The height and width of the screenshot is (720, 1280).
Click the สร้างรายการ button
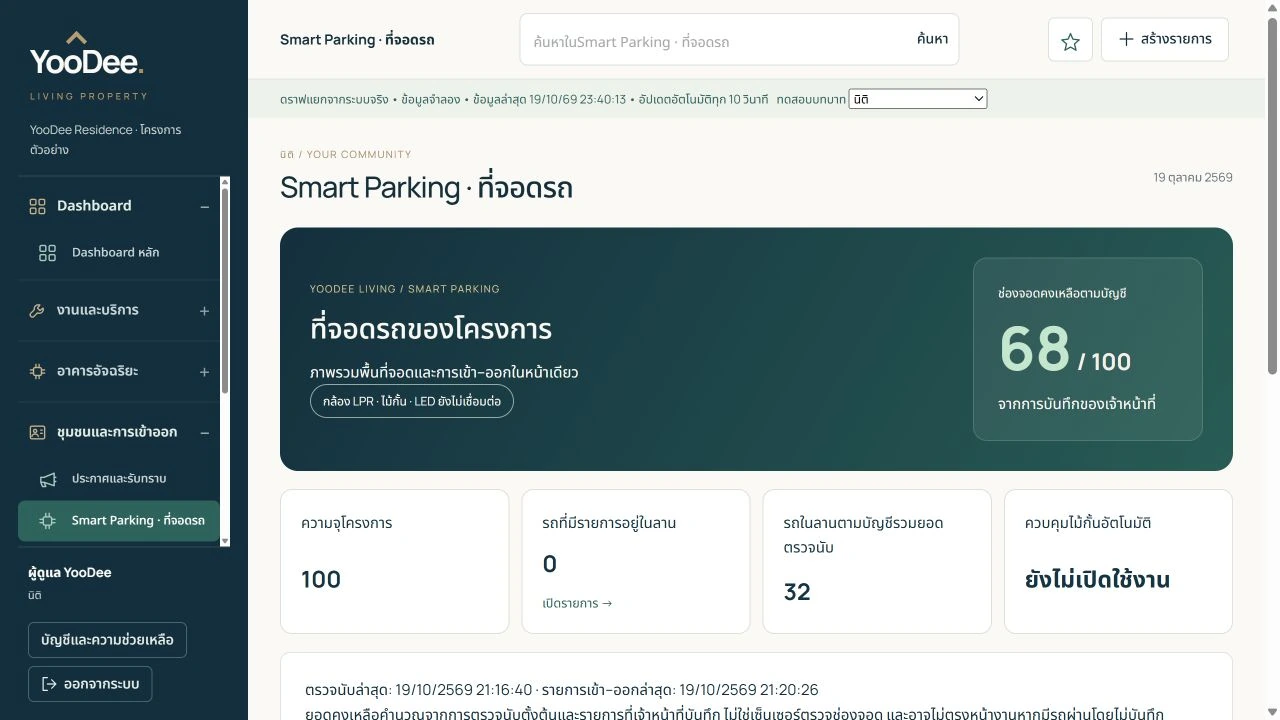pos(1164,39)
